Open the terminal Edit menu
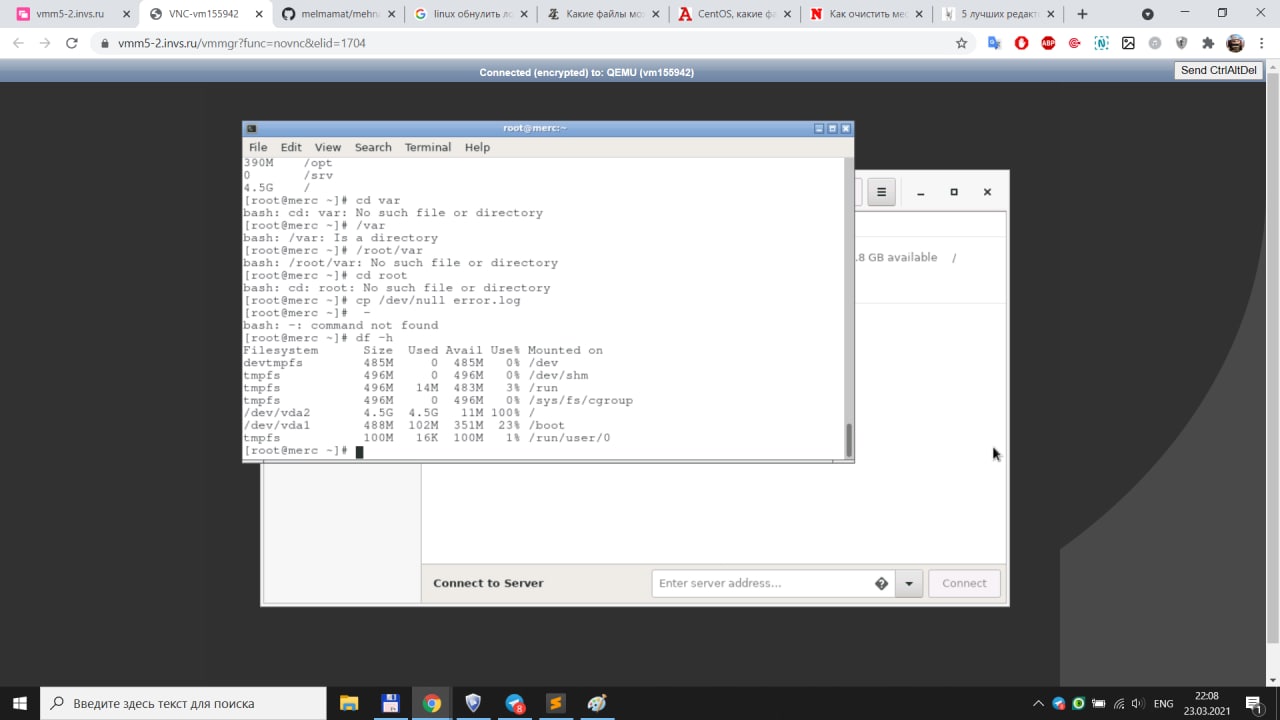Viewport: 1280px width, 720px height. (291, 147)
